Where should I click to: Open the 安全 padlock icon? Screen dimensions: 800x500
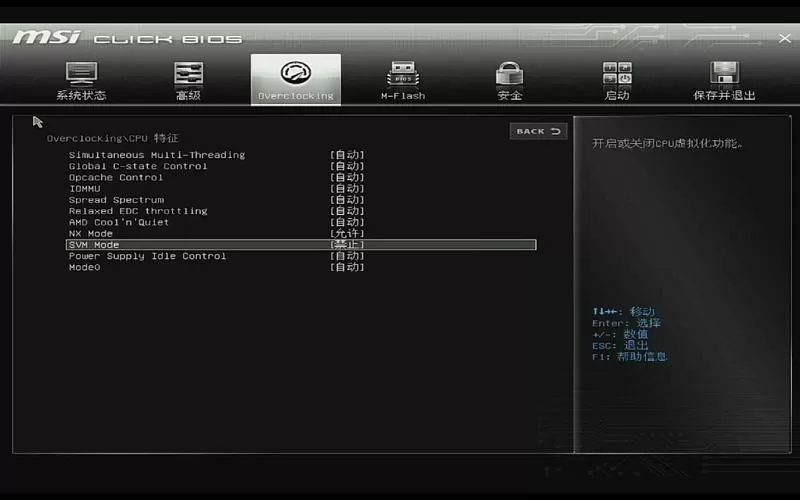[510, 74]
